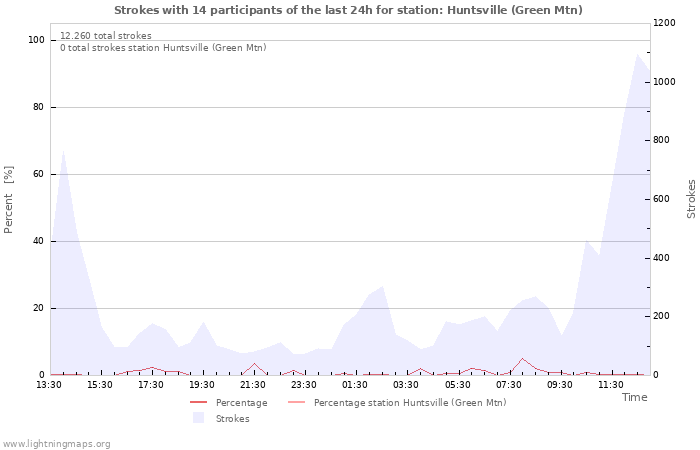This screenshot has height=450, width=700.
Task: Select the 12.260 total strokes text
Action: pyautogui.click(x=106, y=36)
